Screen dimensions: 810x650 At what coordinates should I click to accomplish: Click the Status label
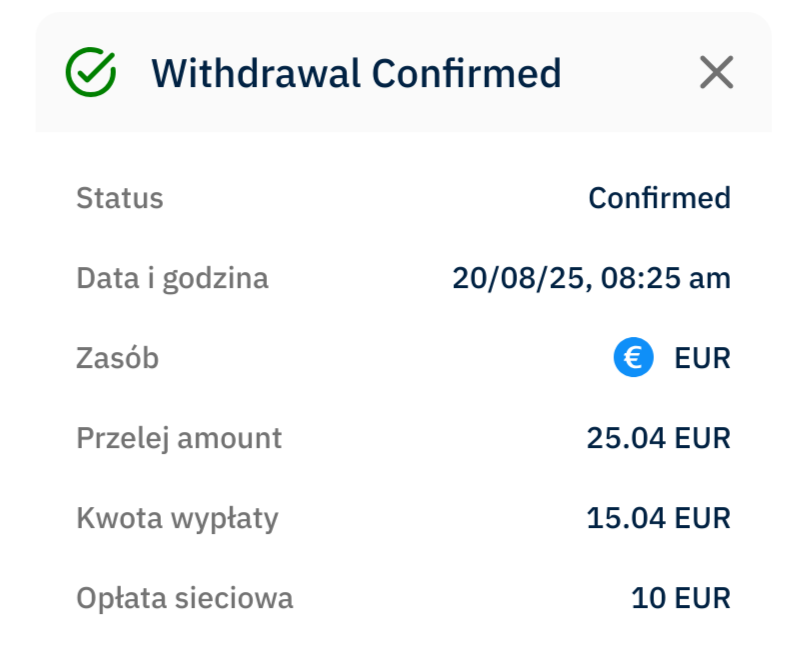[x=120, y=198]
